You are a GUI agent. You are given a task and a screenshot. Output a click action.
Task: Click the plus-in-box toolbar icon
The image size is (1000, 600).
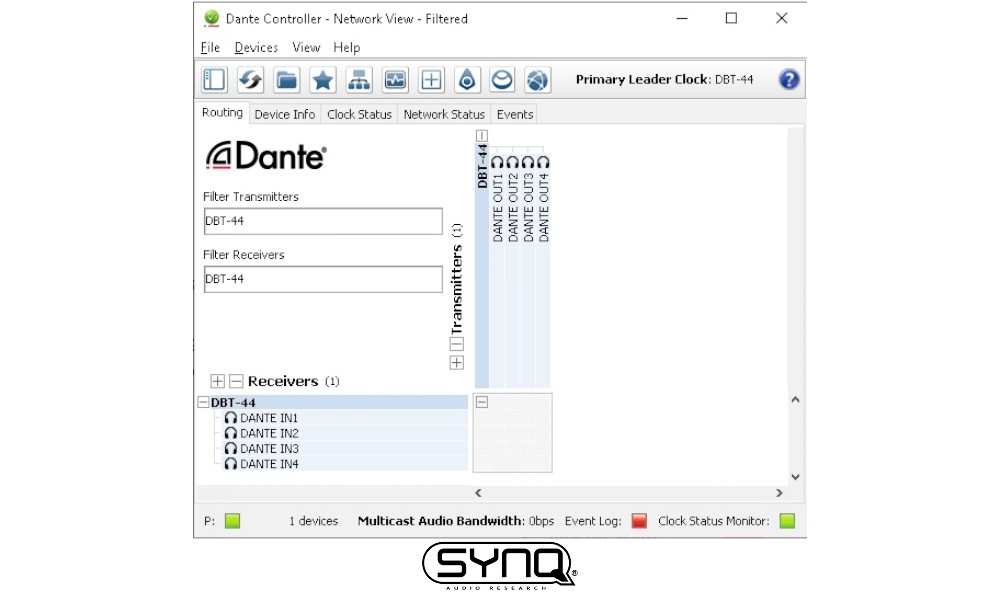(431, 80)
